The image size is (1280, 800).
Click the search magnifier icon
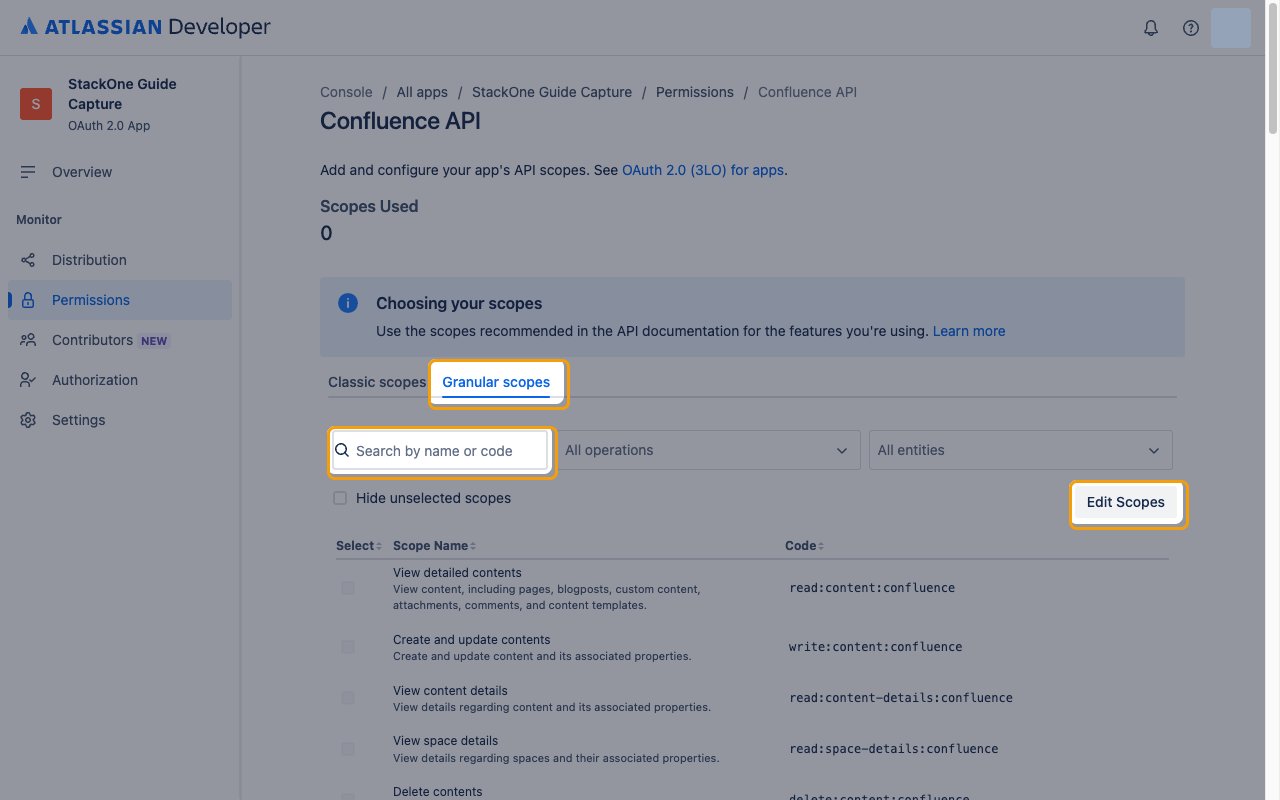point(342,450)
